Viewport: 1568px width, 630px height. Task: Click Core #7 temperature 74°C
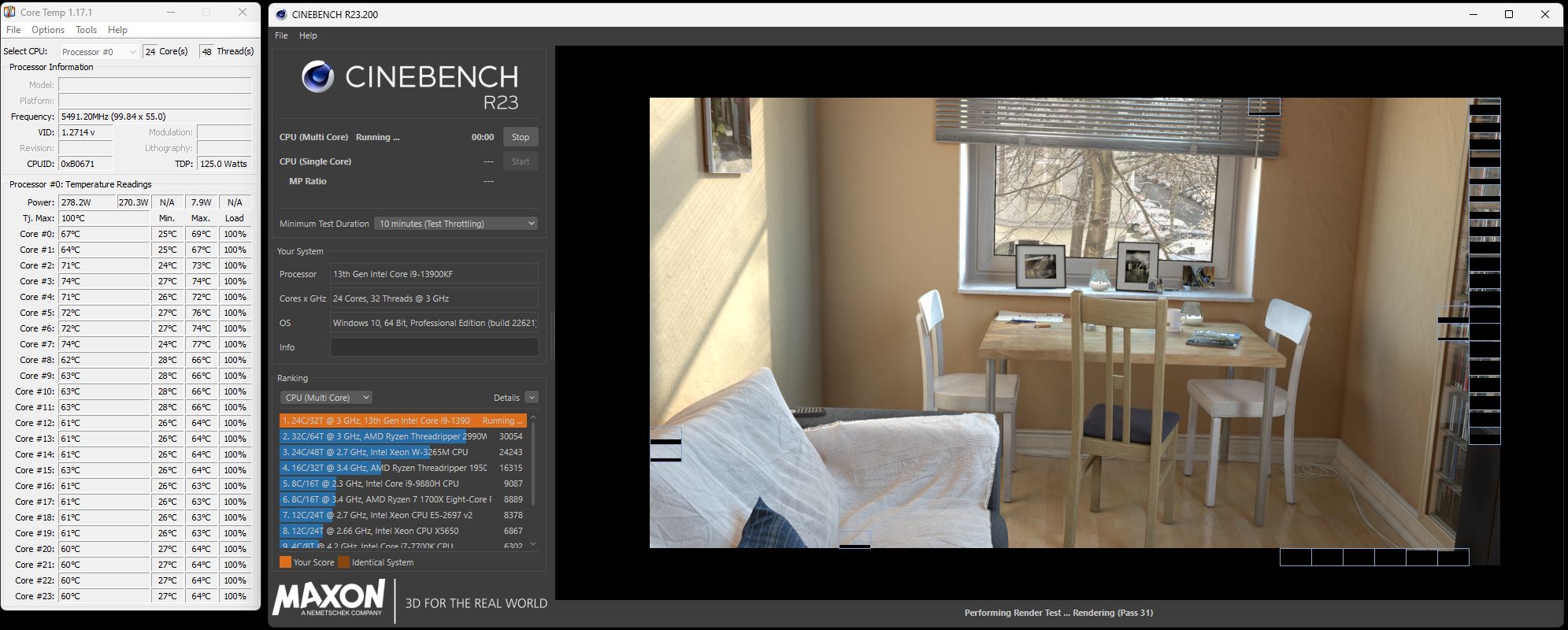104,344
